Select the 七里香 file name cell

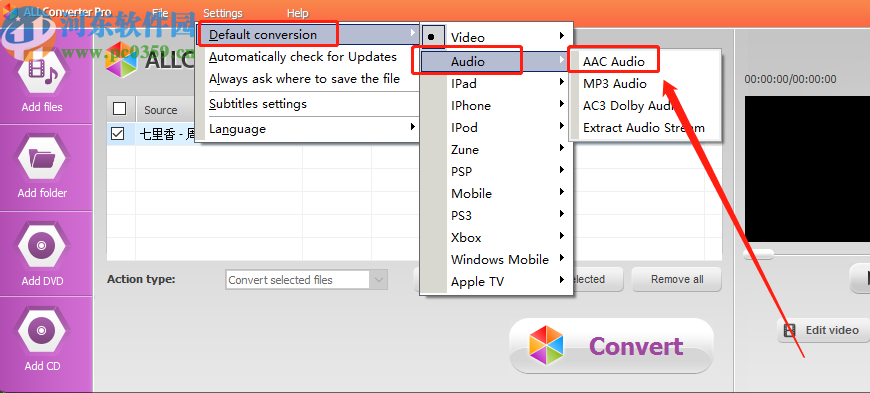coord(165,134)
